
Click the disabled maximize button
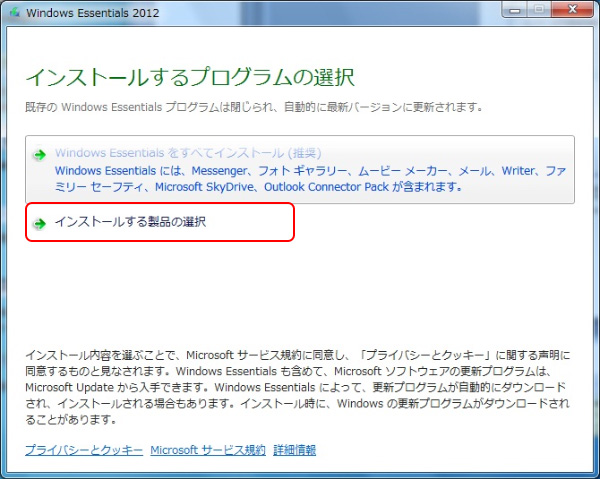(539, 10)
